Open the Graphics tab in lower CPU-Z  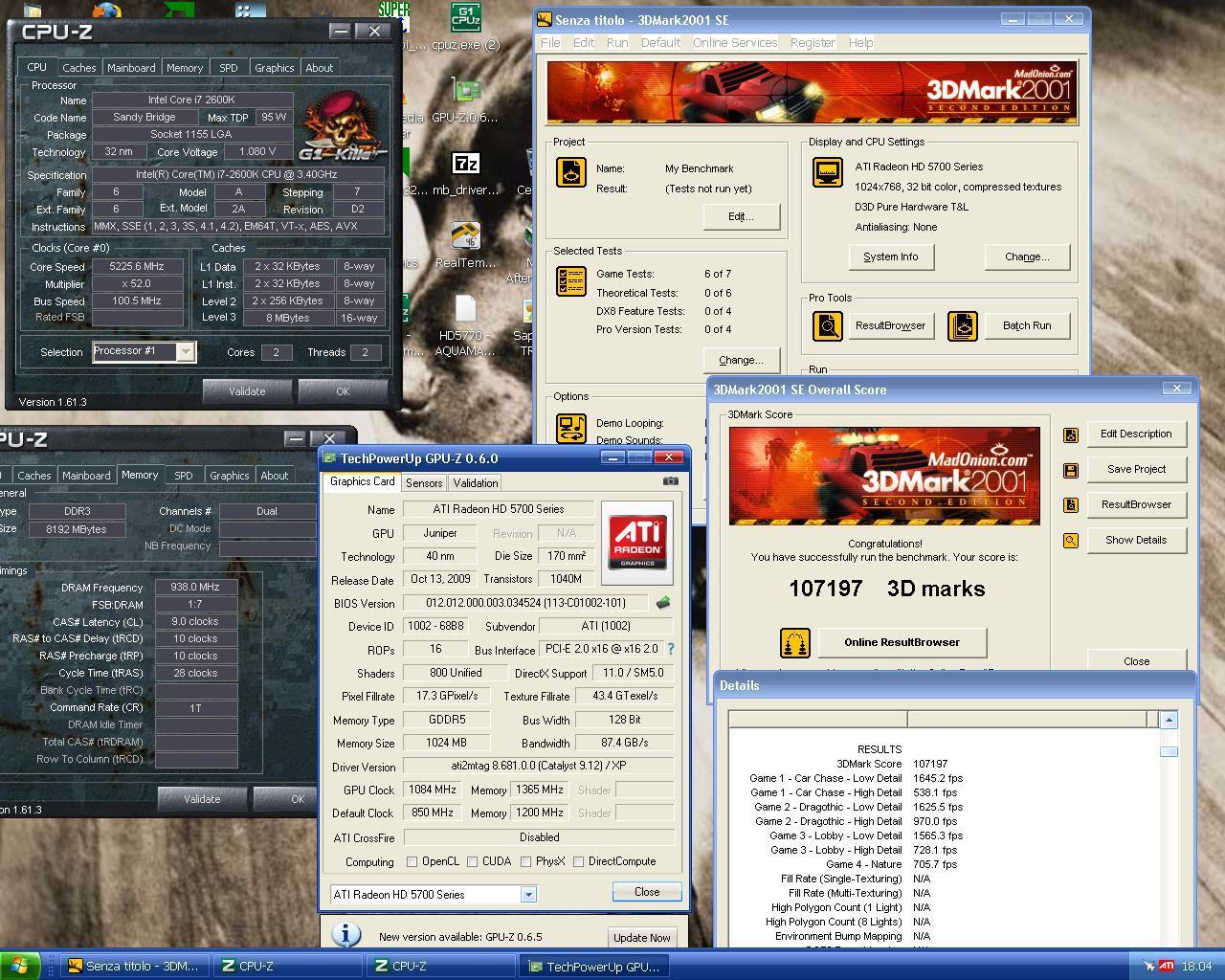(230, 476)
